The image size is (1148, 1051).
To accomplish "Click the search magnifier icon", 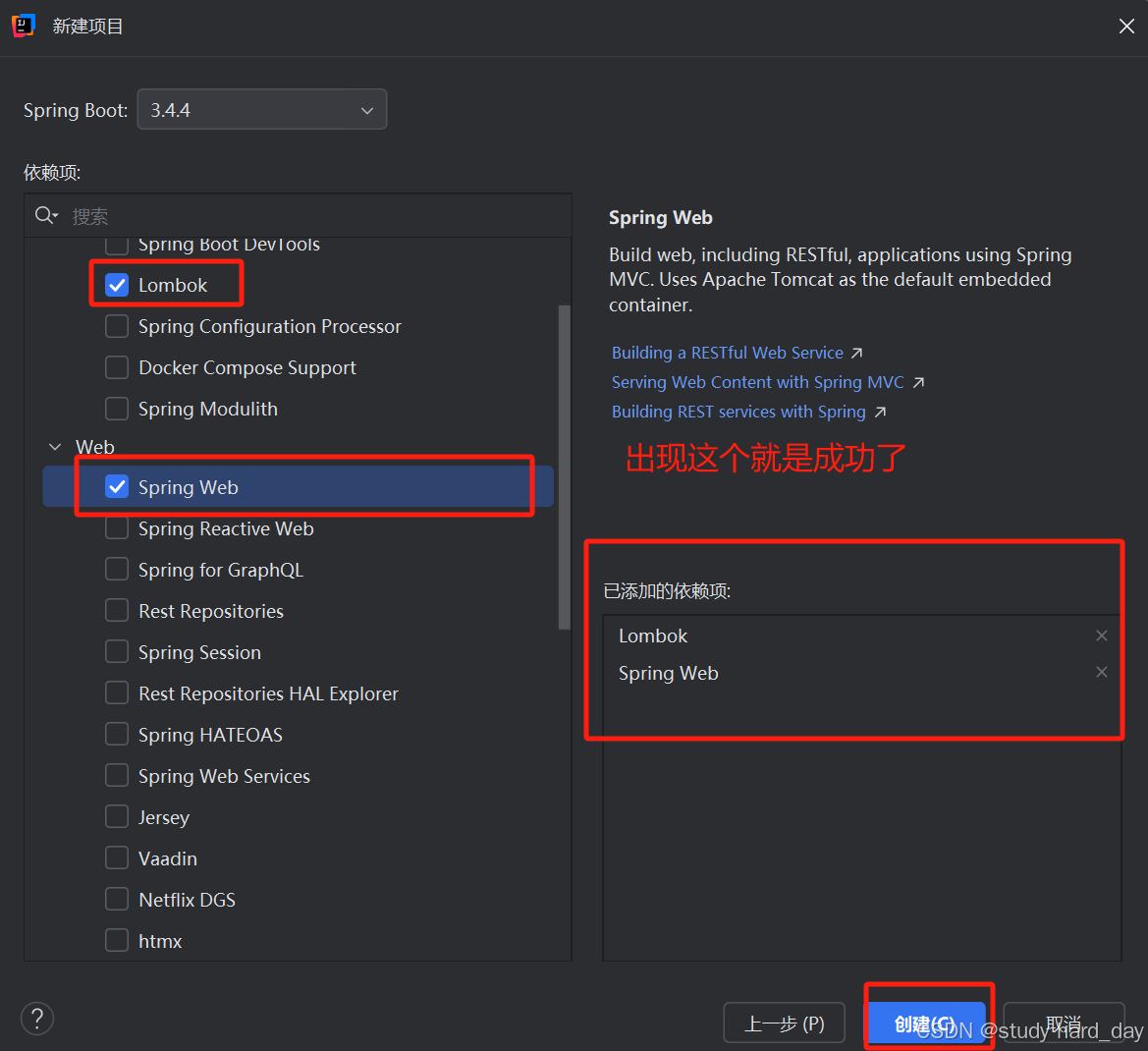I will [x=45, y=215].
